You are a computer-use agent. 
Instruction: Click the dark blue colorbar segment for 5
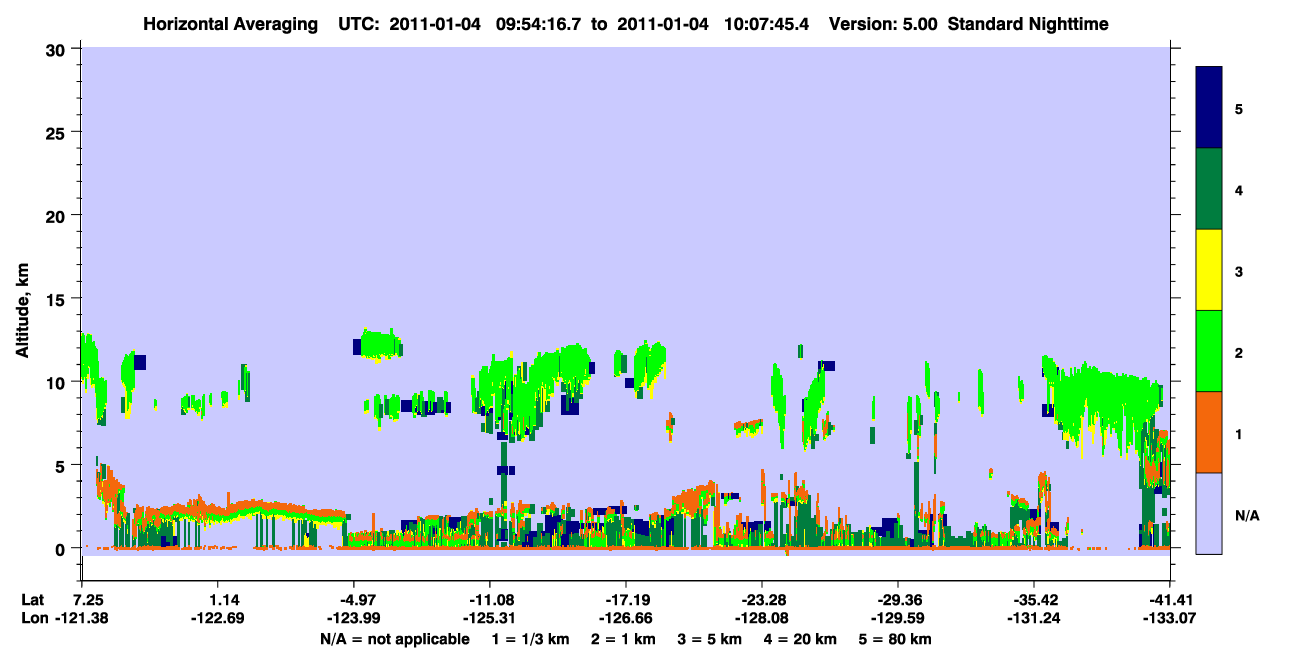(x=1209, y=108)
